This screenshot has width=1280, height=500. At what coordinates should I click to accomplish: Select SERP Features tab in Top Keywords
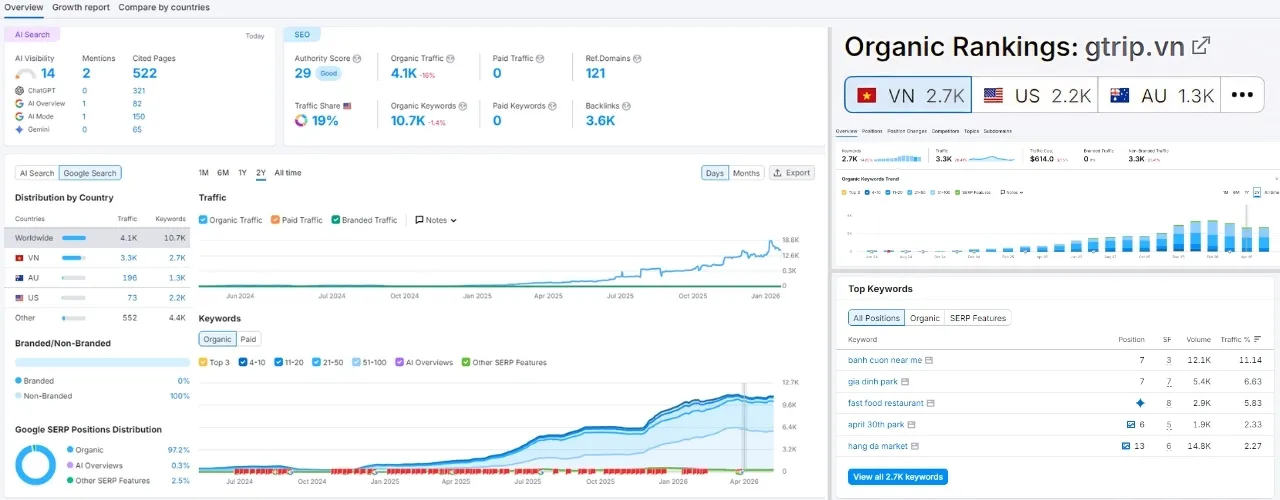coord(977,318)
